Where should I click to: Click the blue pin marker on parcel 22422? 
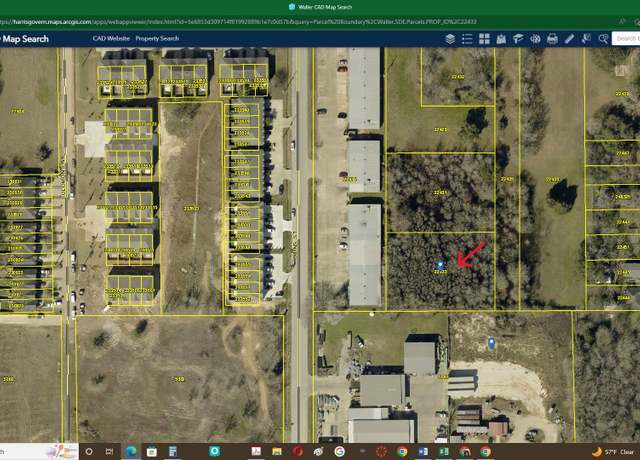coord(440,265)
